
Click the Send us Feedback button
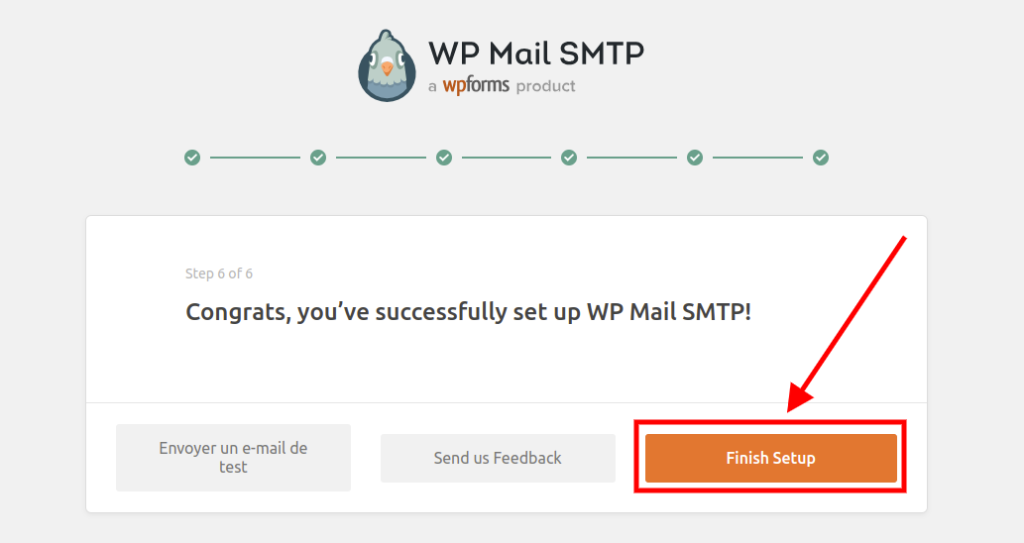pyautogui.click(x=497, y=458)
